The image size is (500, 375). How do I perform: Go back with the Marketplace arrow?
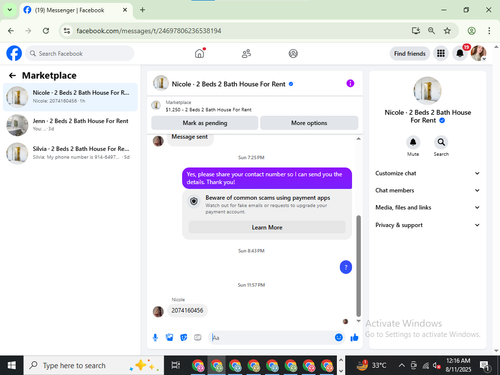click(x=12, y=76)
